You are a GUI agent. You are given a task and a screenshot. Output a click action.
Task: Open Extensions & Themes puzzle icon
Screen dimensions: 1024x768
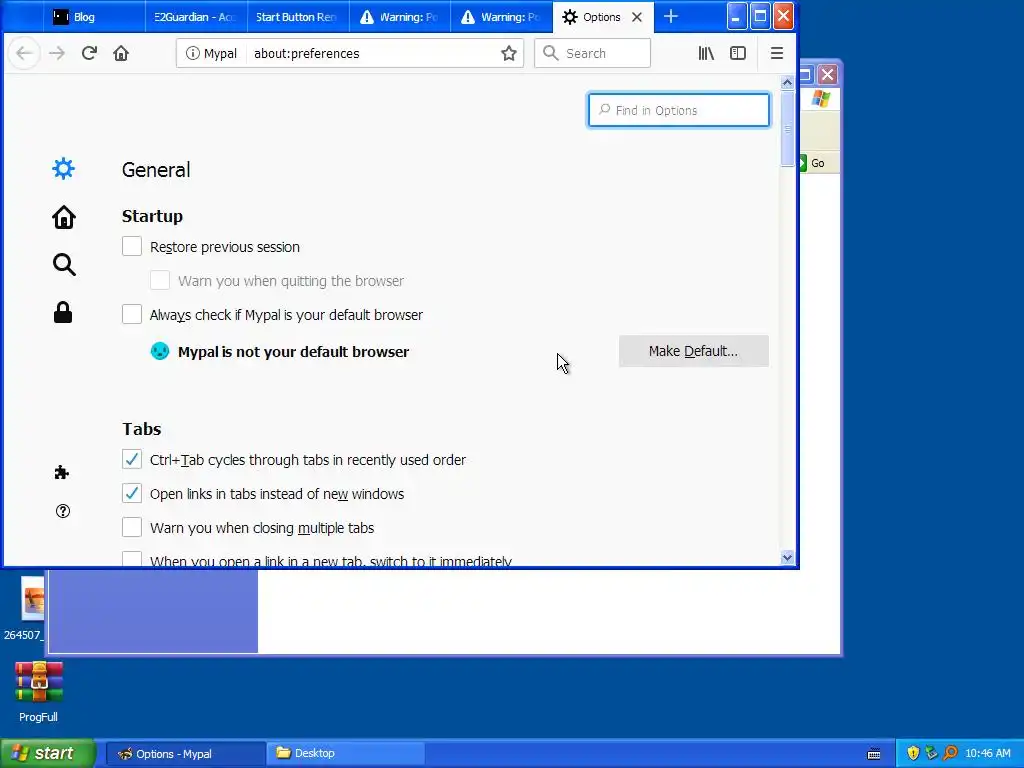(62, 472)
